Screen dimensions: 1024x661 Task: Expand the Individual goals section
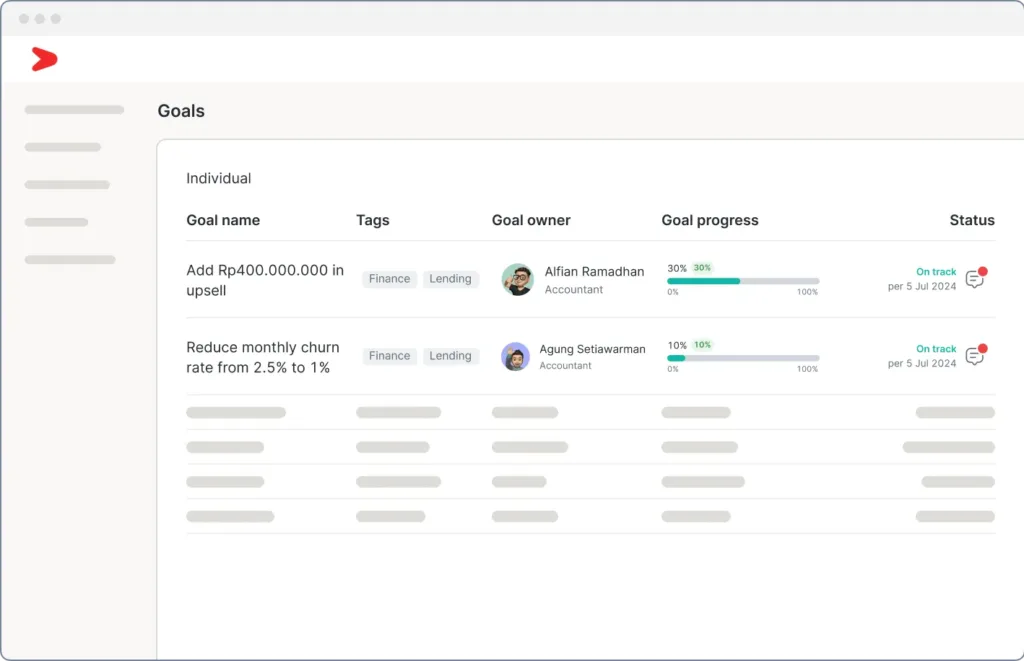pyautogui.click(x=217, y=178)
